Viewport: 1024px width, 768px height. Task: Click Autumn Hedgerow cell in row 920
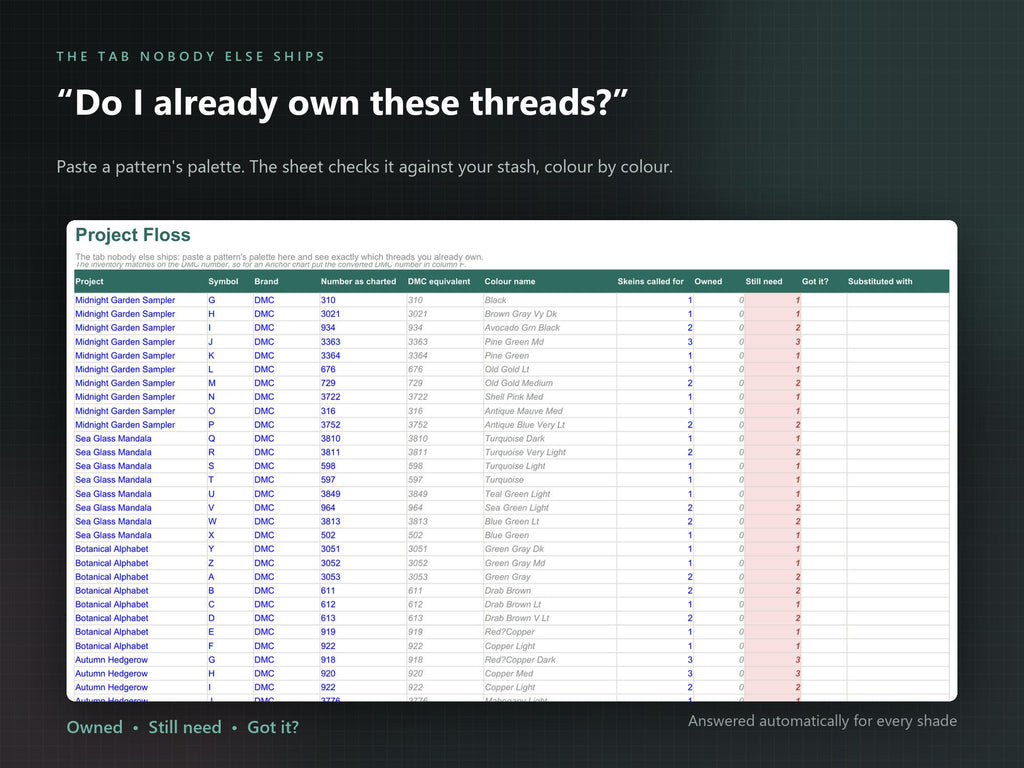[112, 674]
